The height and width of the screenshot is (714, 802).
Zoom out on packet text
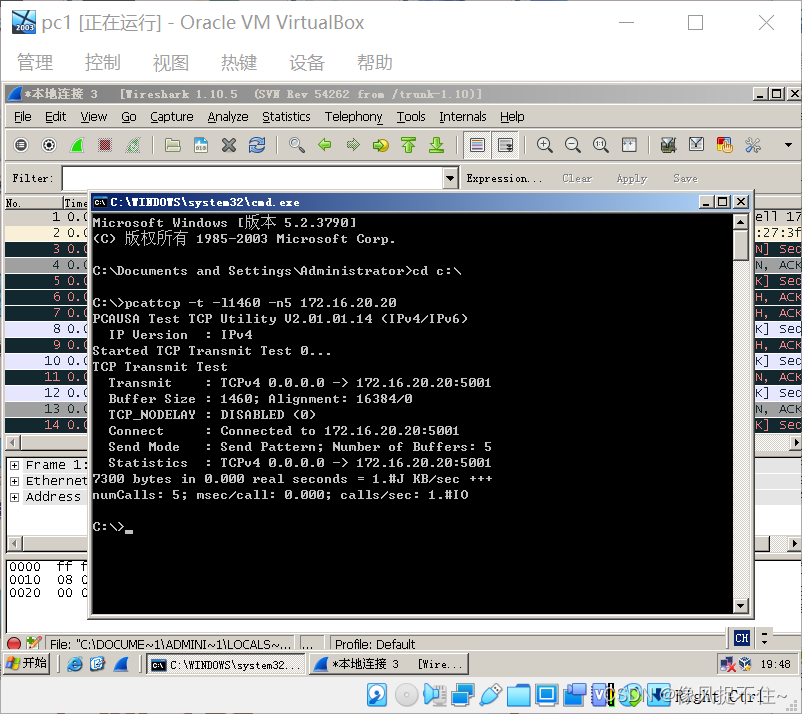pyautogui.click(x=573, y=145)
